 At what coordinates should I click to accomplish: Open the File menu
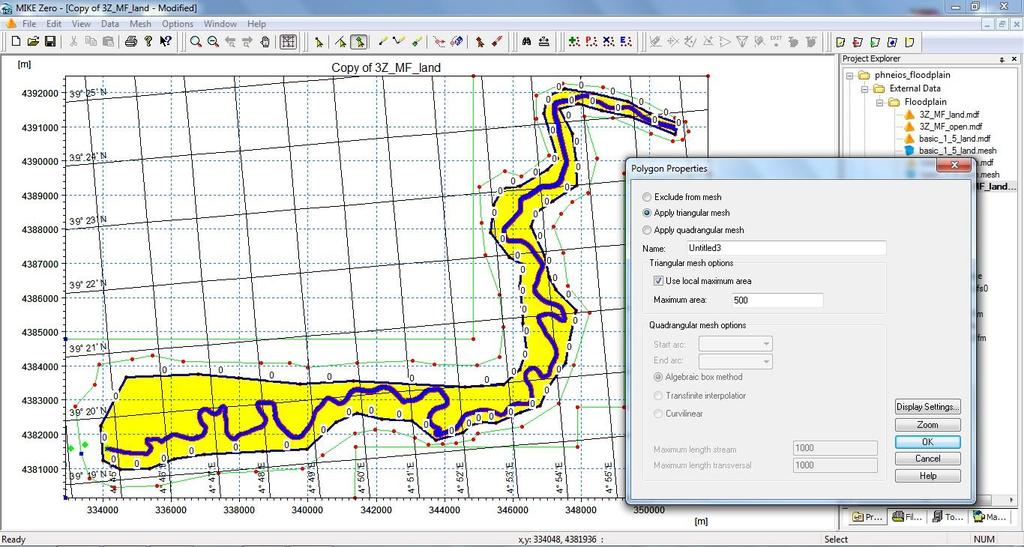coord(29,23)
